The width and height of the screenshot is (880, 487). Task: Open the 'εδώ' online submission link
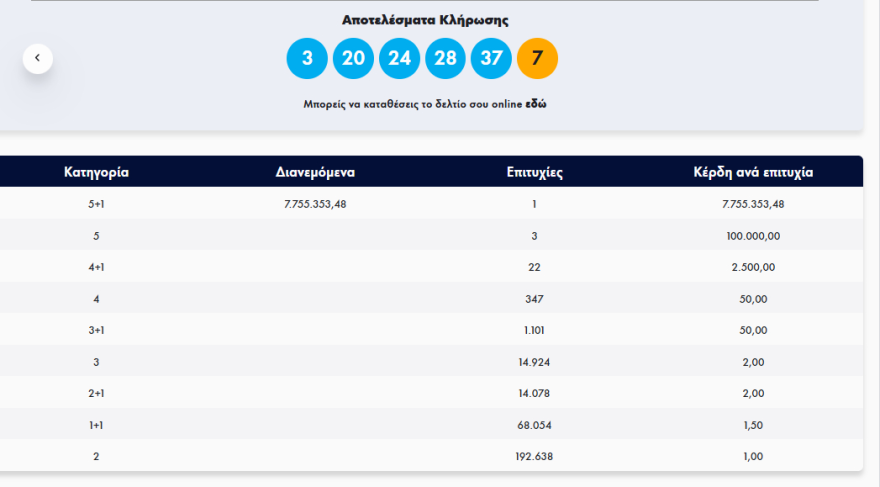tap(536, 104)
